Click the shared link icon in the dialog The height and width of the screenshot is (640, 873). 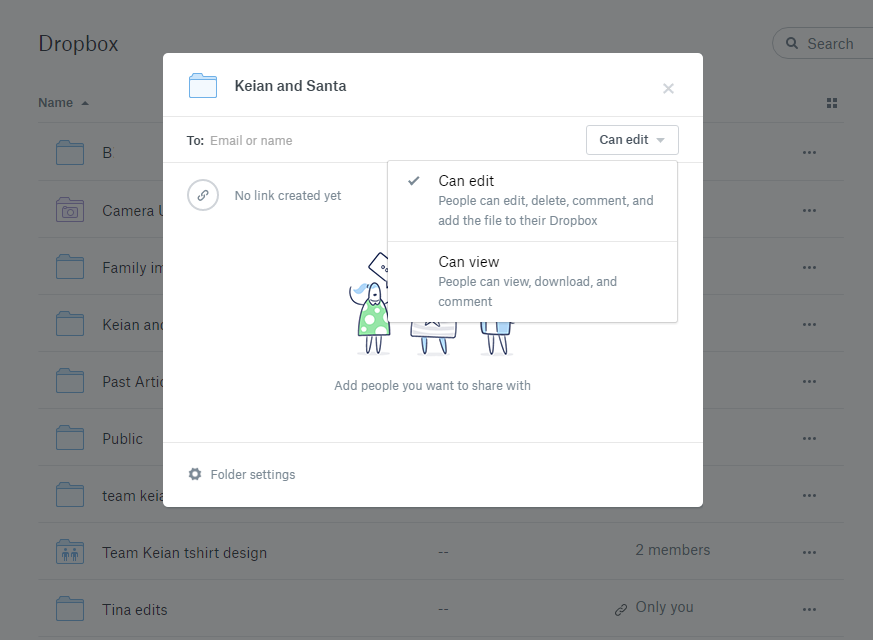(x=203, y=195)
